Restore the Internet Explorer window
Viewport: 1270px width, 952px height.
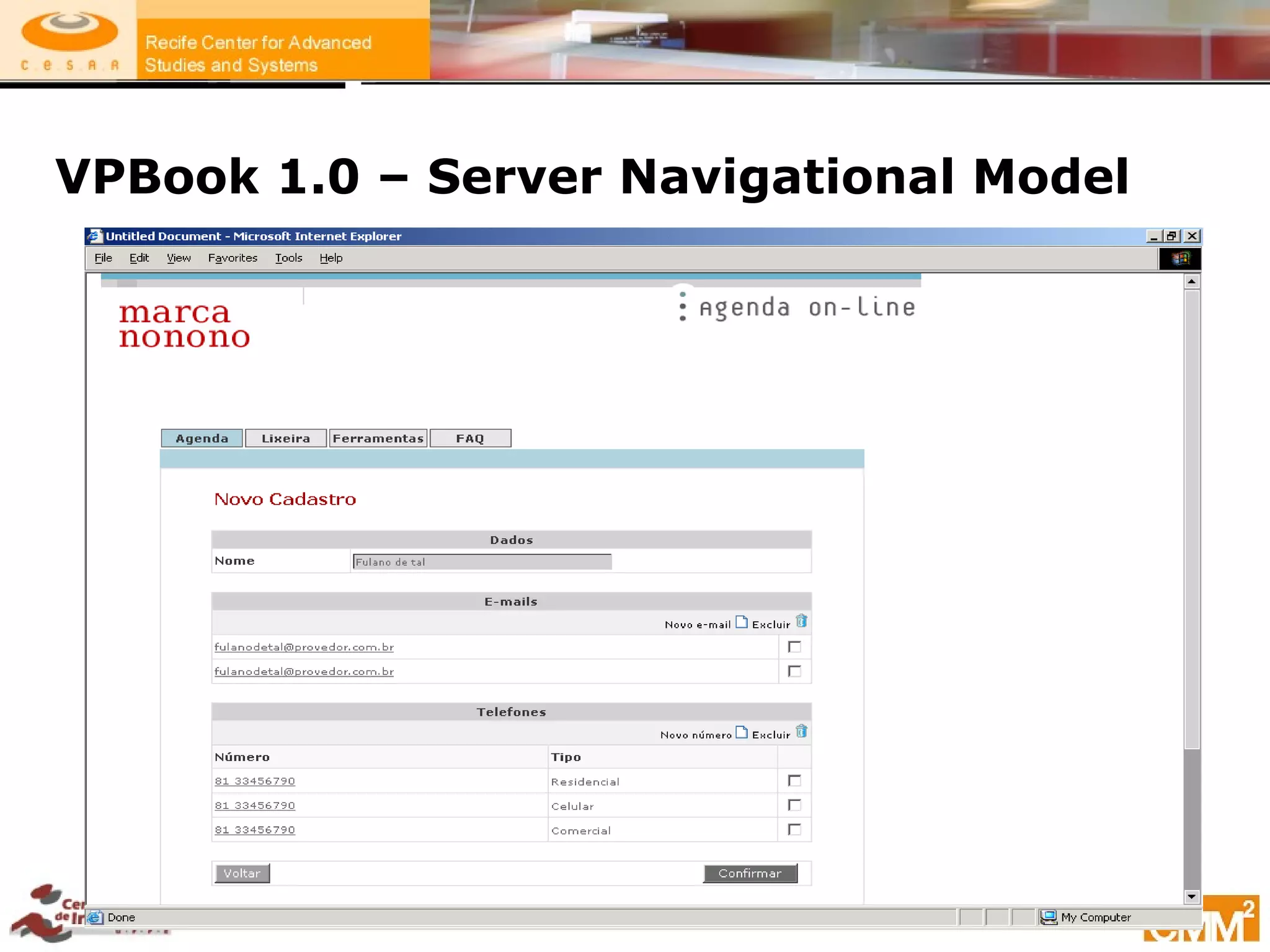(x=1171, y=236)
